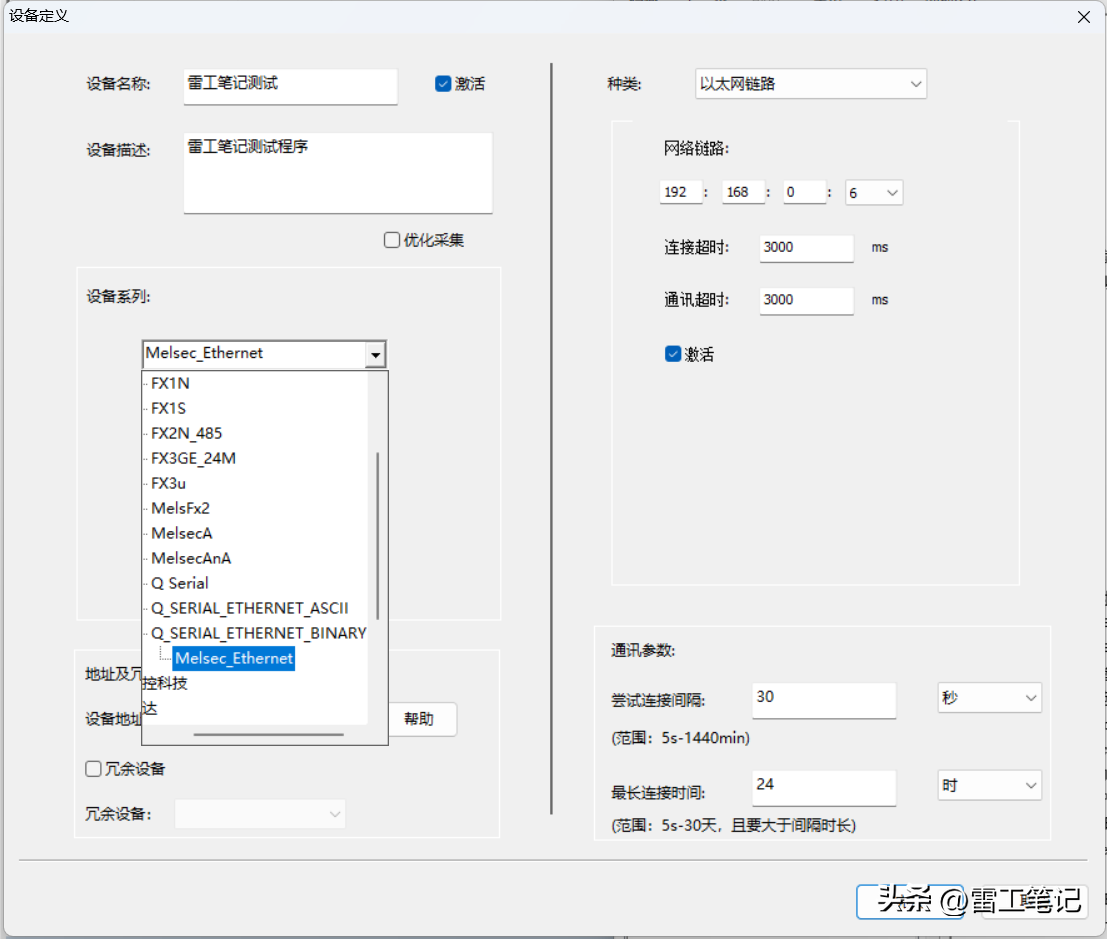Click the vertical scrollbar of device list
Image resolution: width=1107 pixels, height=939 pixels.
(377, 535)
